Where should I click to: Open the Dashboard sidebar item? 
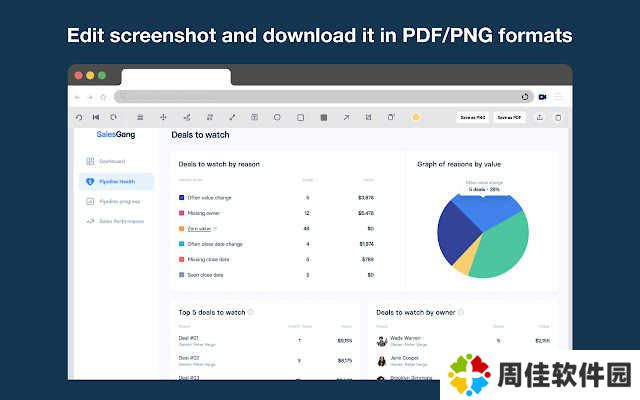pyautogui.click(x=112, y=161)
